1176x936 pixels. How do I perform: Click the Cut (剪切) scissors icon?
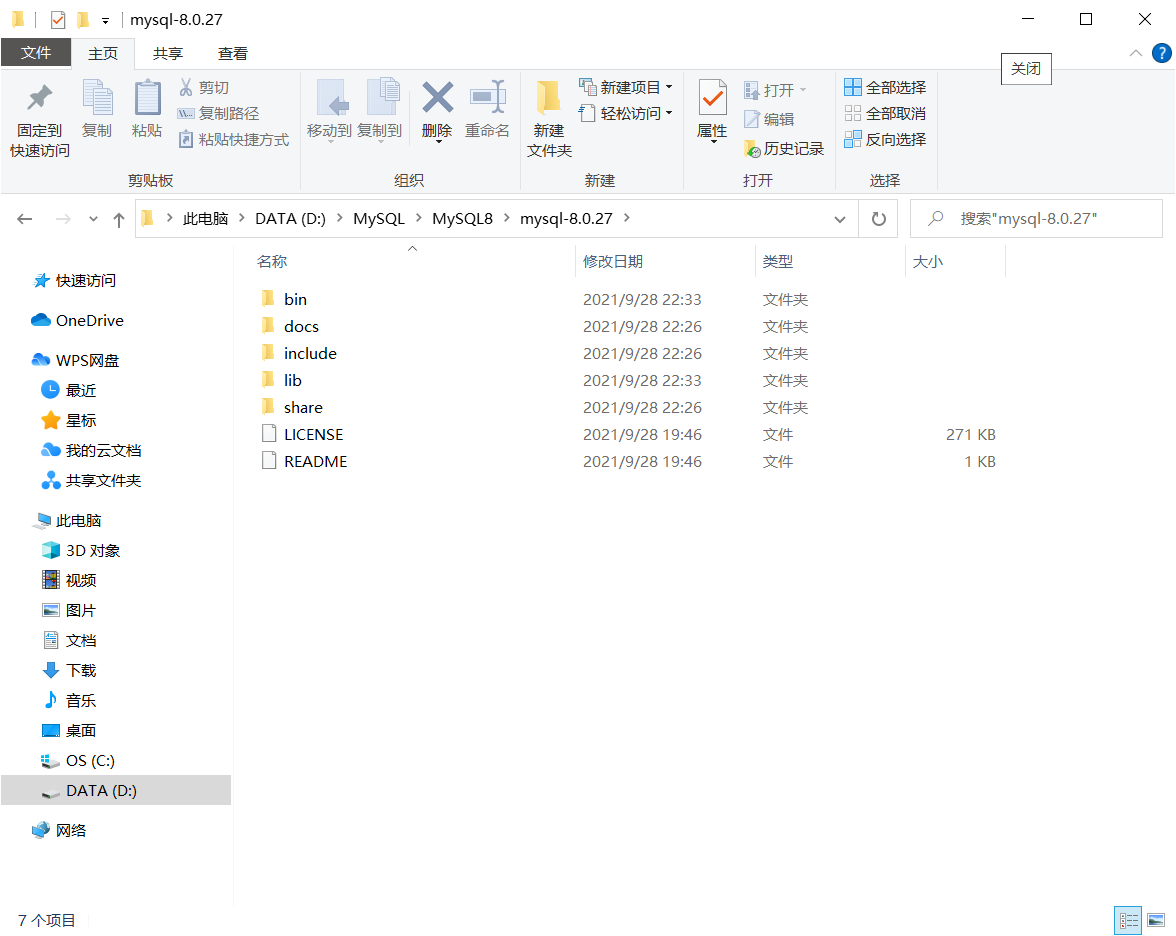click(x=186, y=88)
